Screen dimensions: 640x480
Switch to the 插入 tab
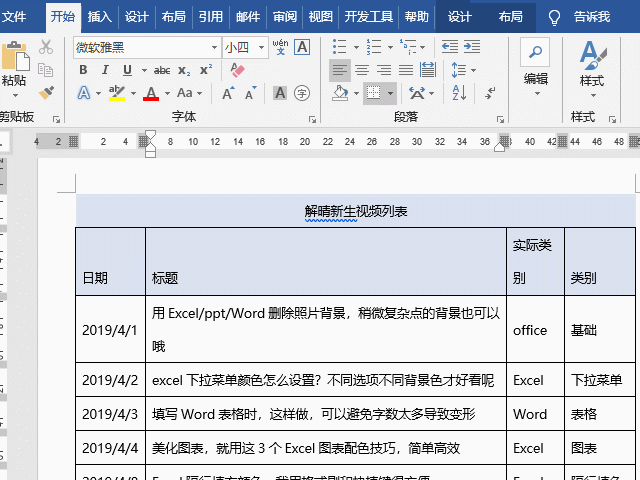point(99,17)
